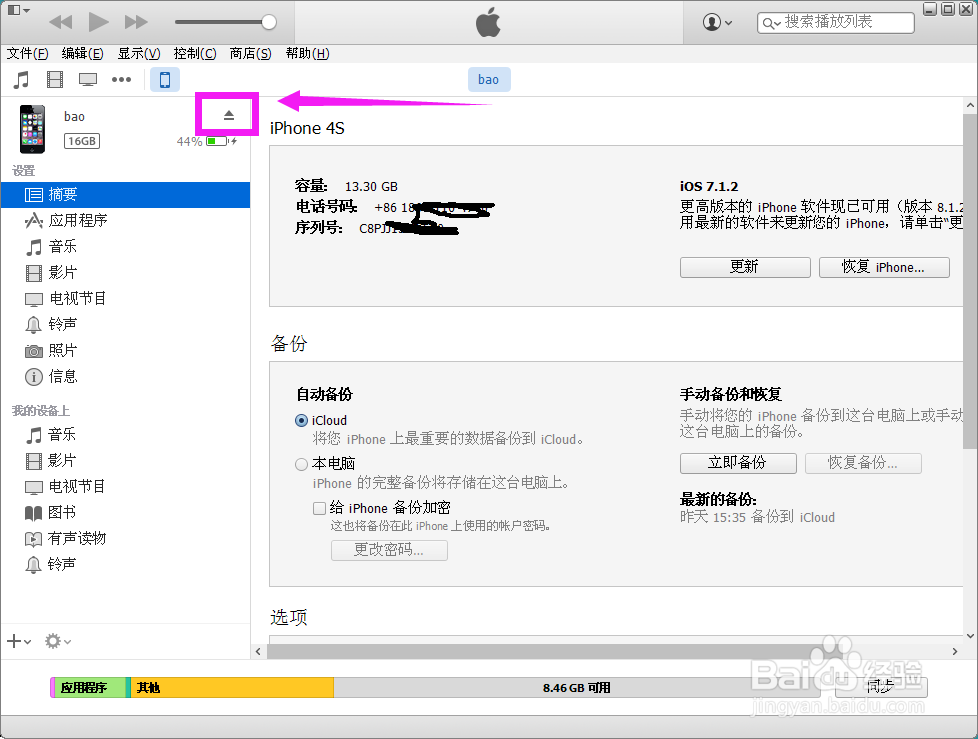978x739 pixels.
Task: Open the 帮助(H) menu
Action: click(x=307, y=54)
